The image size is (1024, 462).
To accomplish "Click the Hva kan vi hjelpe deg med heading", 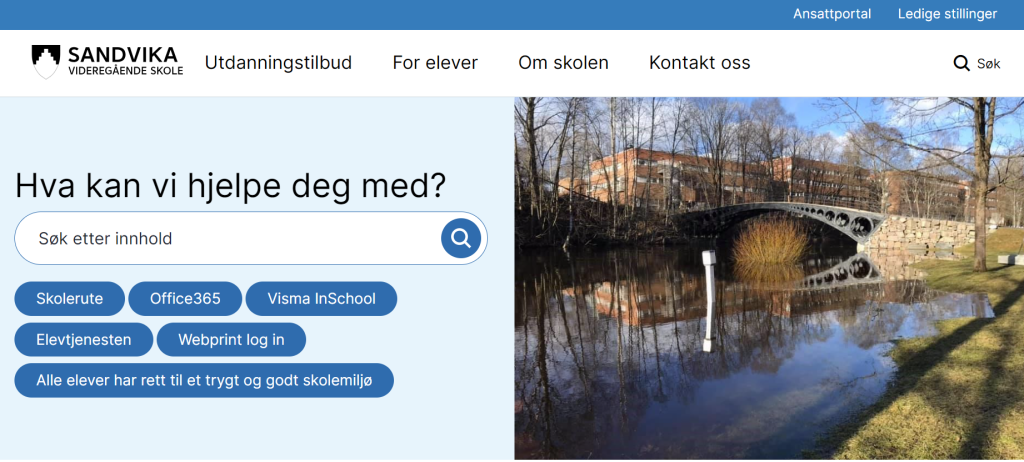I will pos(231,185).
